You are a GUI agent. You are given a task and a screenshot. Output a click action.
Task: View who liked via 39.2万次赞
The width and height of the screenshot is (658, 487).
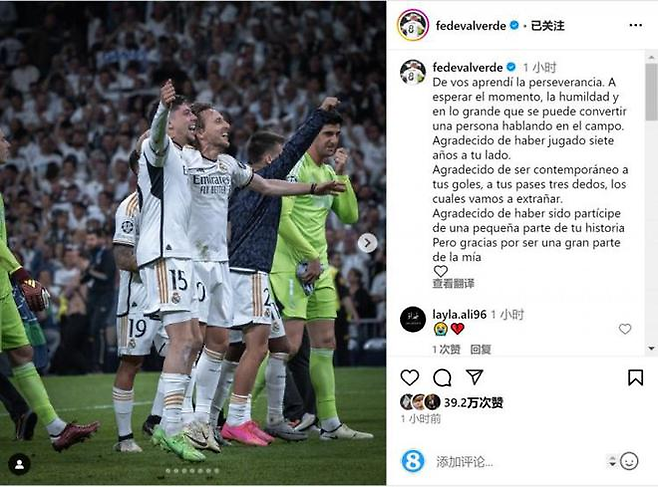[473, 403]
